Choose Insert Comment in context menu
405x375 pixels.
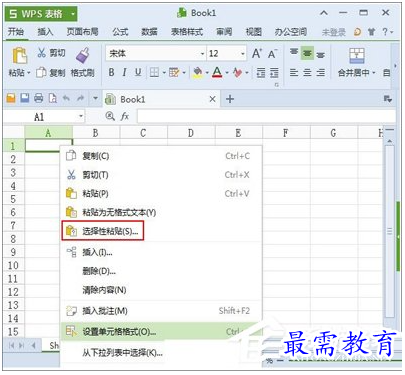pyautogui.click(x=161, y=311)
